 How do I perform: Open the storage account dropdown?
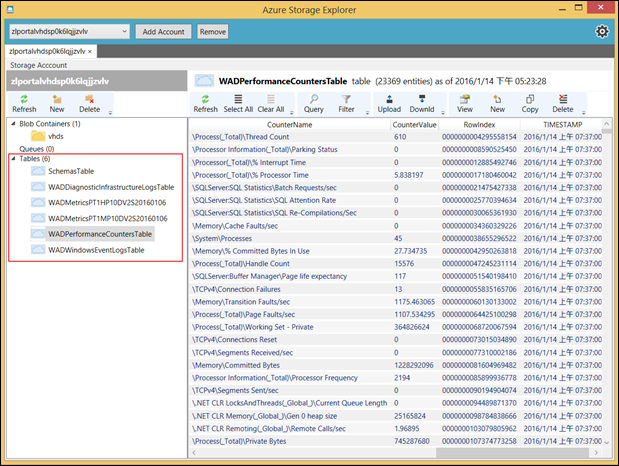[123, 32]
